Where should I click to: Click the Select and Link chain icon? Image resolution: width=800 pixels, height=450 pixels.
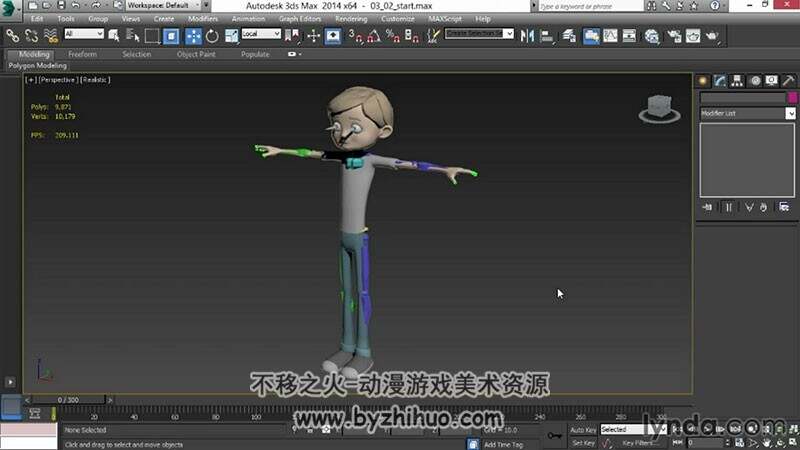pos(12,35)
